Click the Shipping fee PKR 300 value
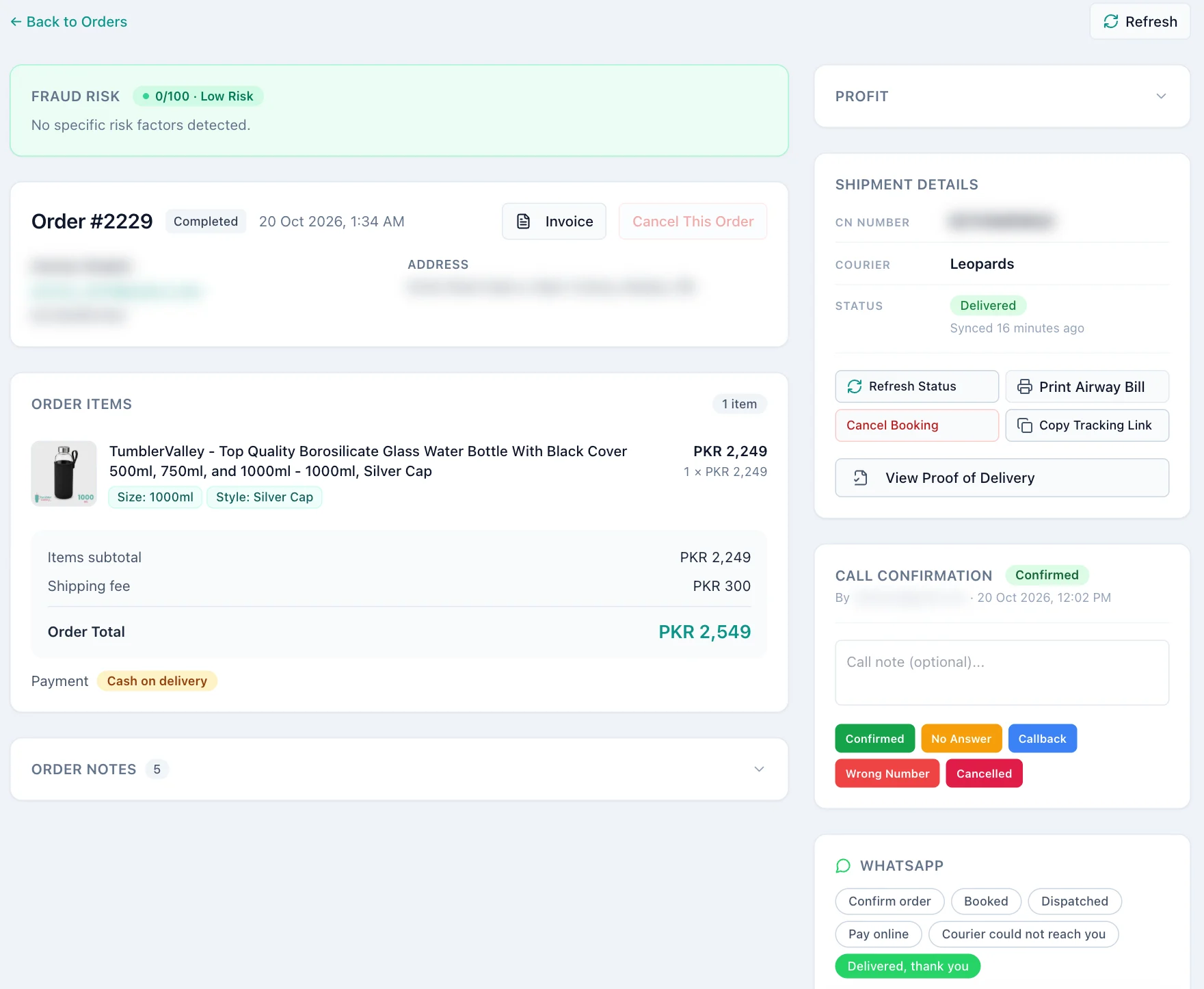 [721, 586]
